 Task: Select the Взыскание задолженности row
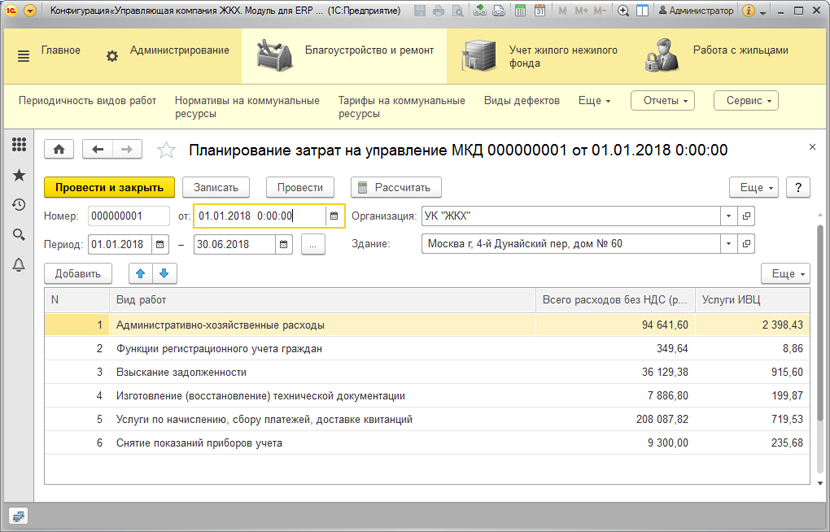point(427,372)
